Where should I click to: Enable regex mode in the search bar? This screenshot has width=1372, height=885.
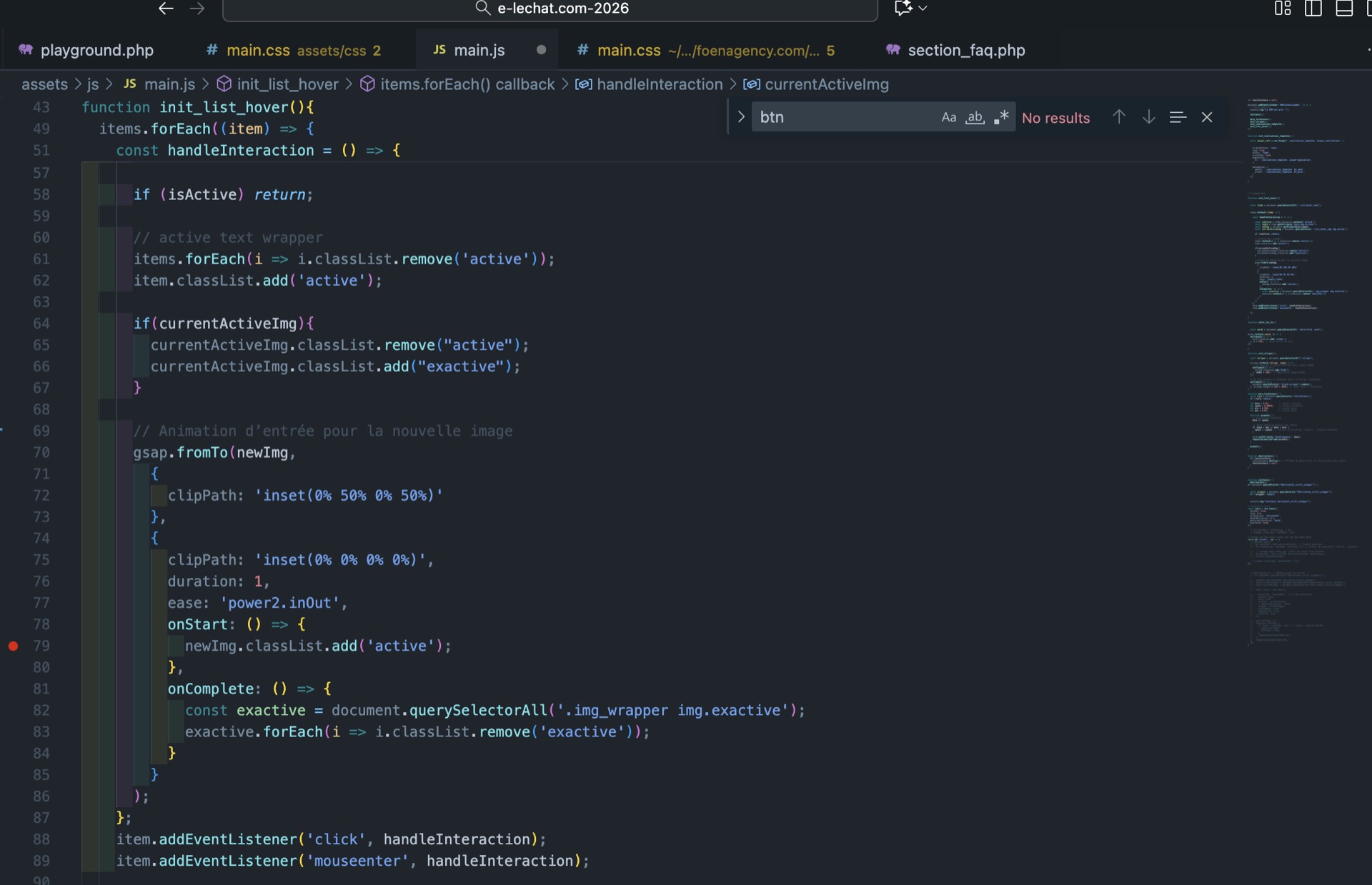(1001, 116)
